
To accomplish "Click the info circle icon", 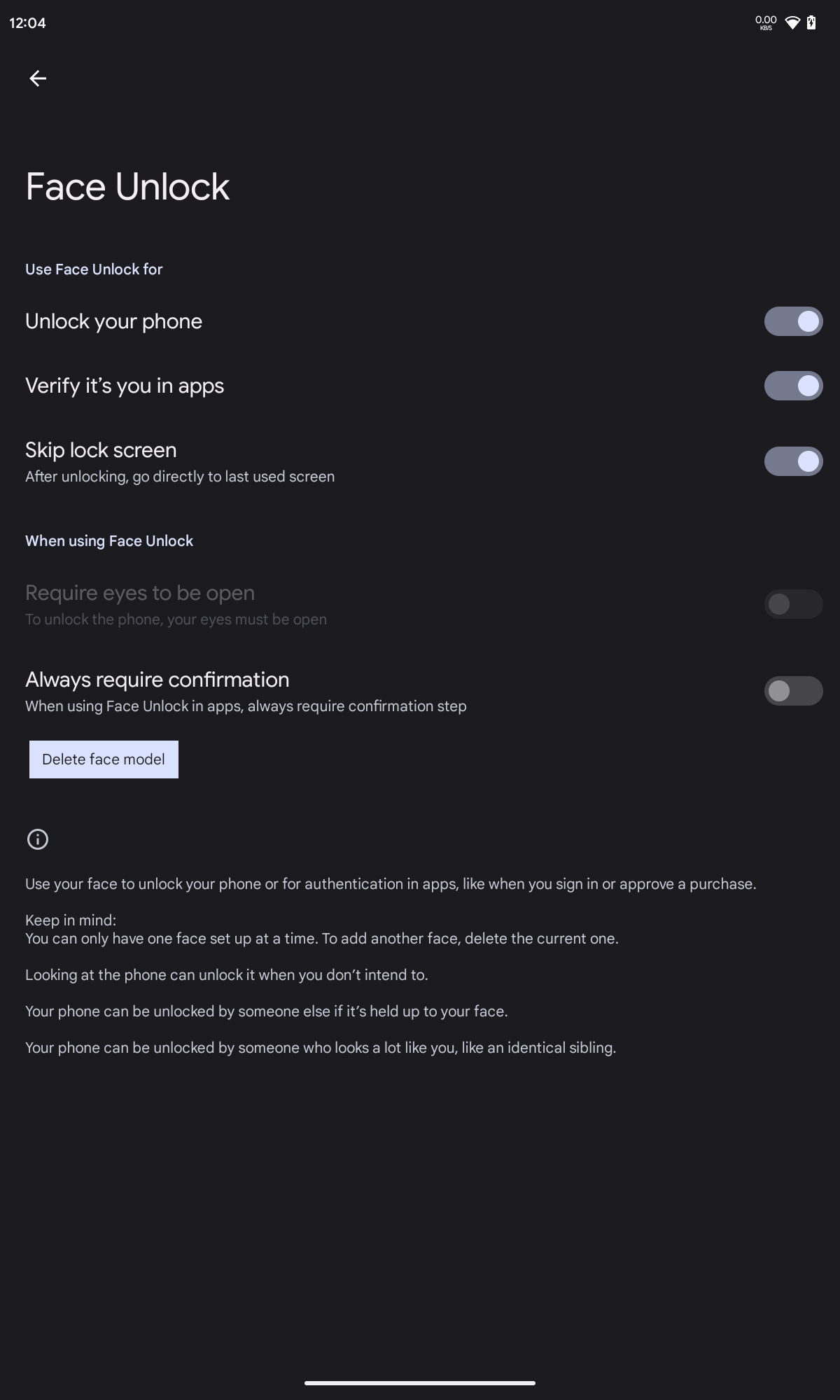I will coord(38,839).
